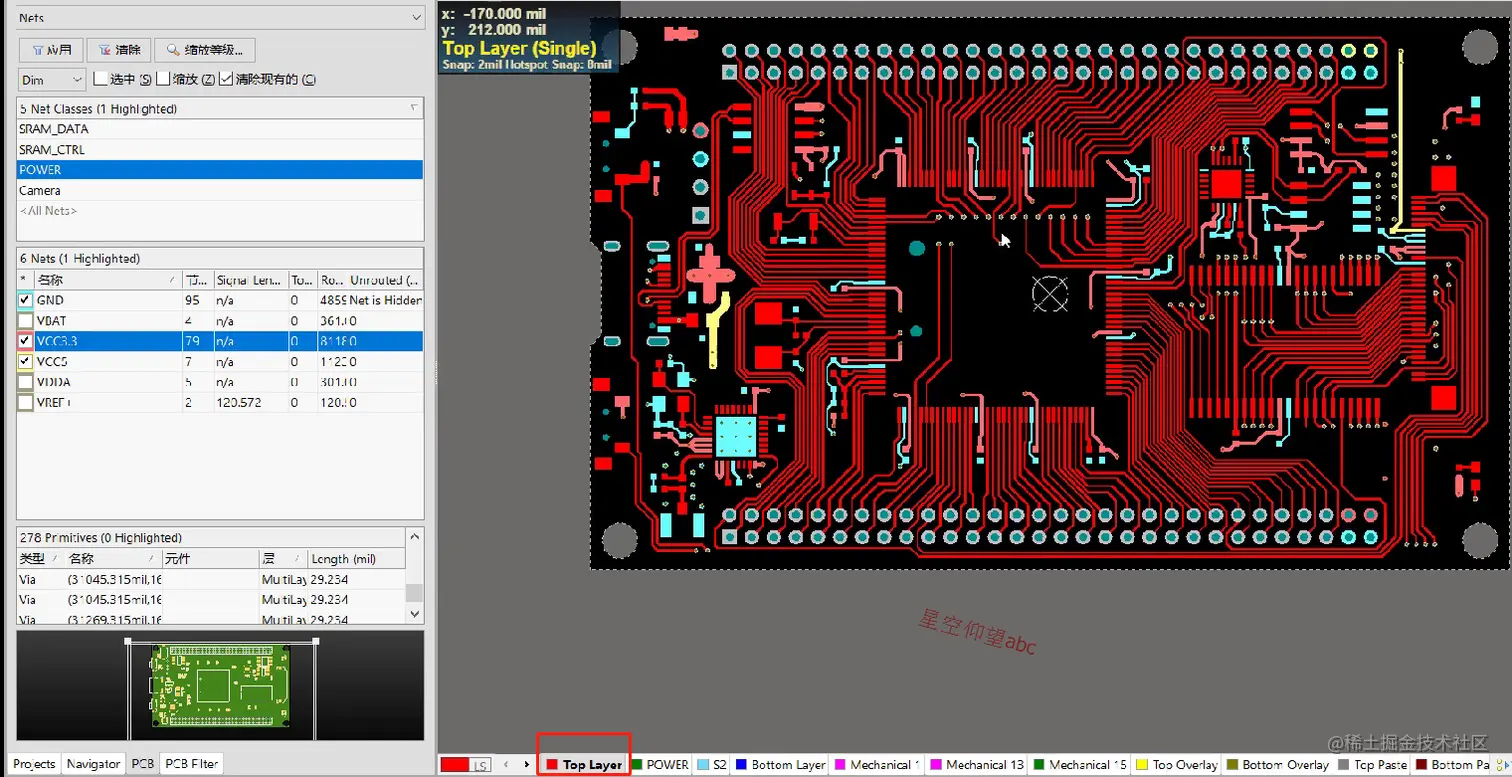Switch to the Projects panel tab

click(35, 764)
